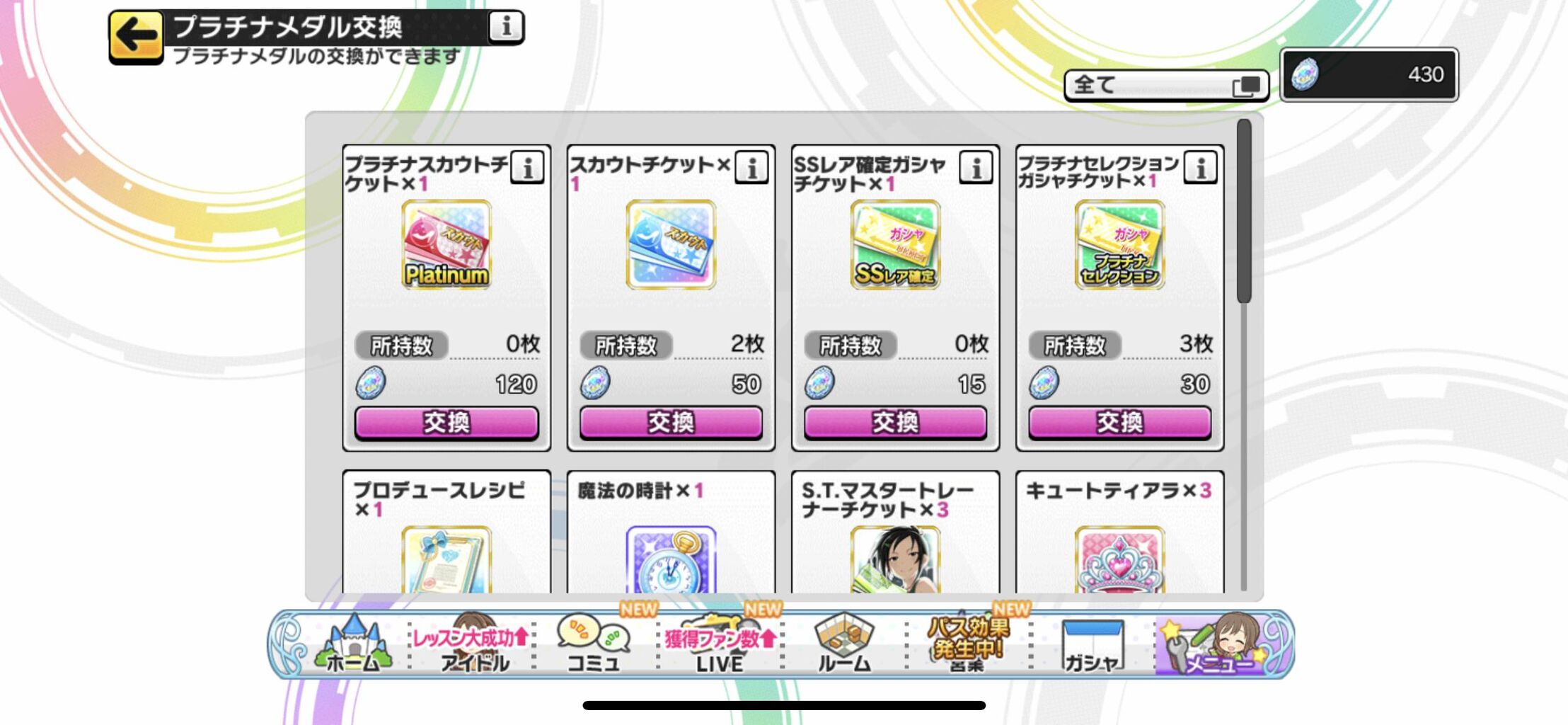Viewport: 1568px width, 725px height.
Task: Open the ルーム tab
Action: tap(844, 644)
